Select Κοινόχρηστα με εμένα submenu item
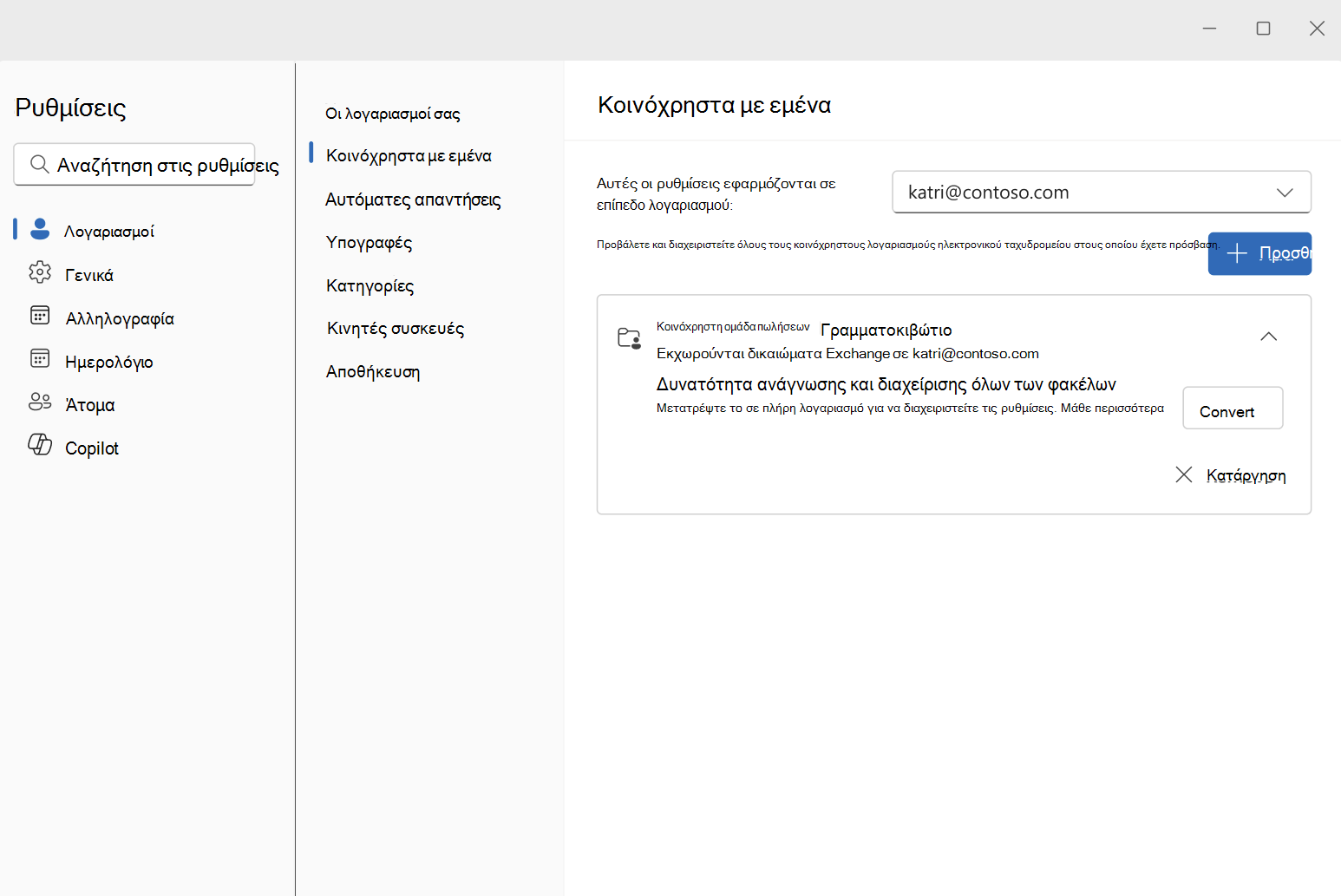The width and height of the screenshot is (1341, 896). pos(409,155)
